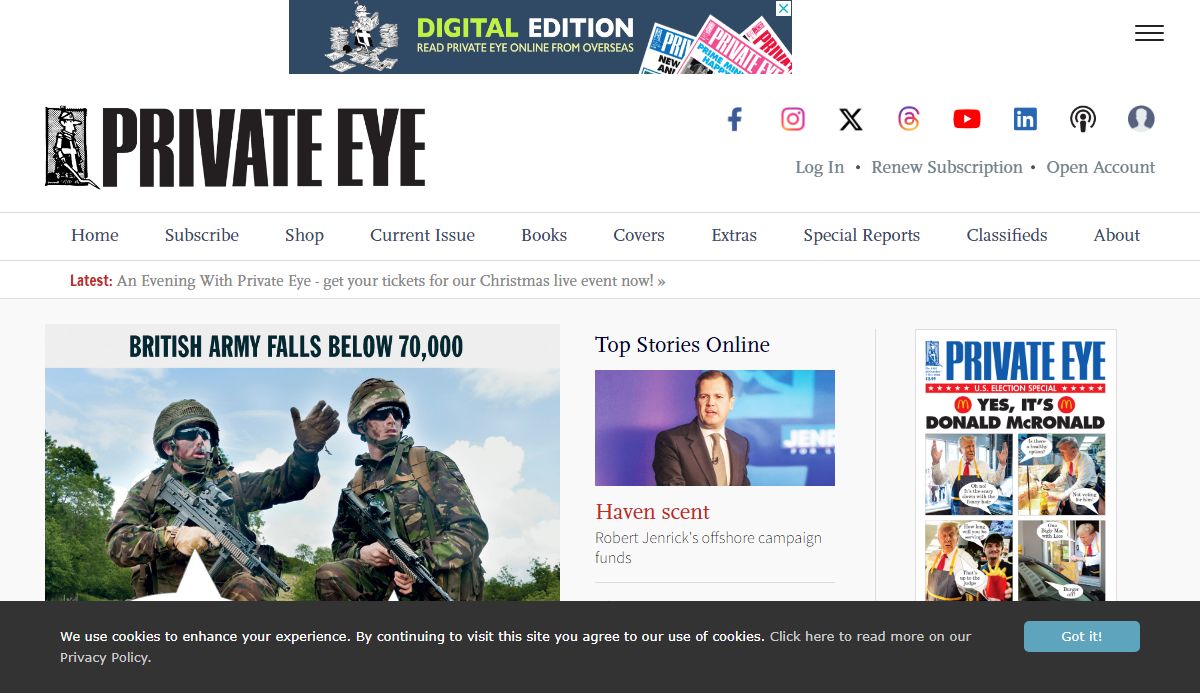This screenshot has width=1200, height=693.
Task: Open the Current Issue menu item
Action: pyautogui.click(x=422, y=235)
